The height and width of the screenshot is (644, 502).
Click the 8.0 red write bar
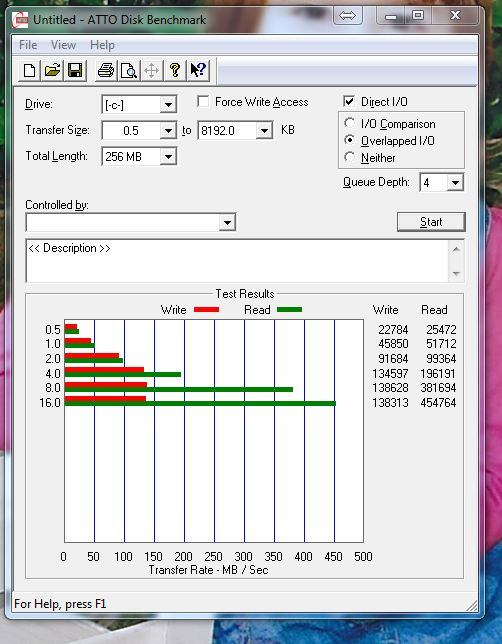coord(106,385)
